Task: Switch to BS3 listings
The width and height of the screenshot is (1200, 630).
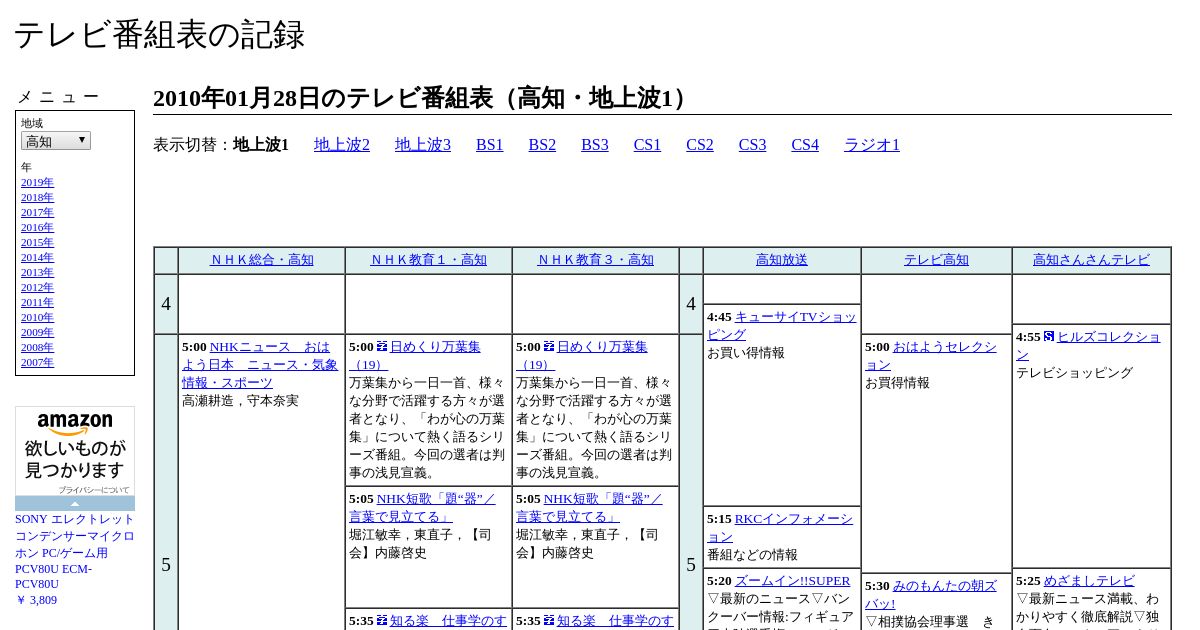Action: [x=595, y=145]
